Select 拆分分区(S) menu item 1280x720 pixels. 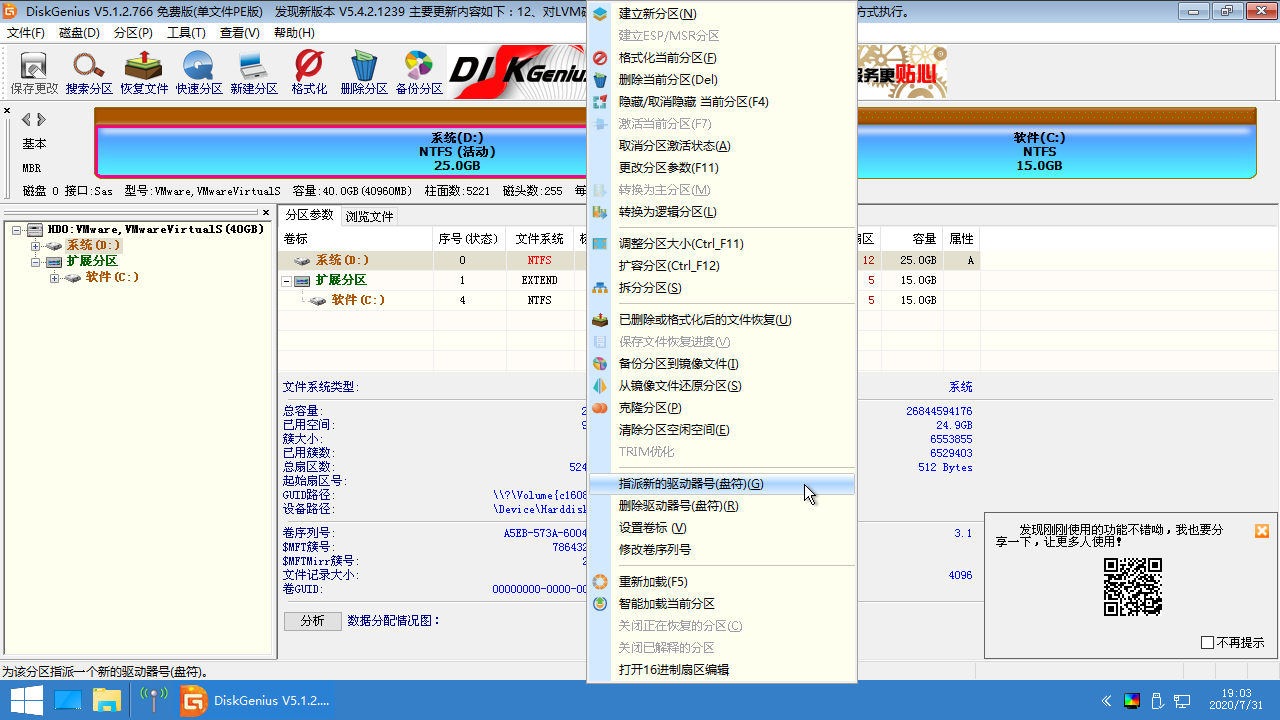[x=721, y=288]
